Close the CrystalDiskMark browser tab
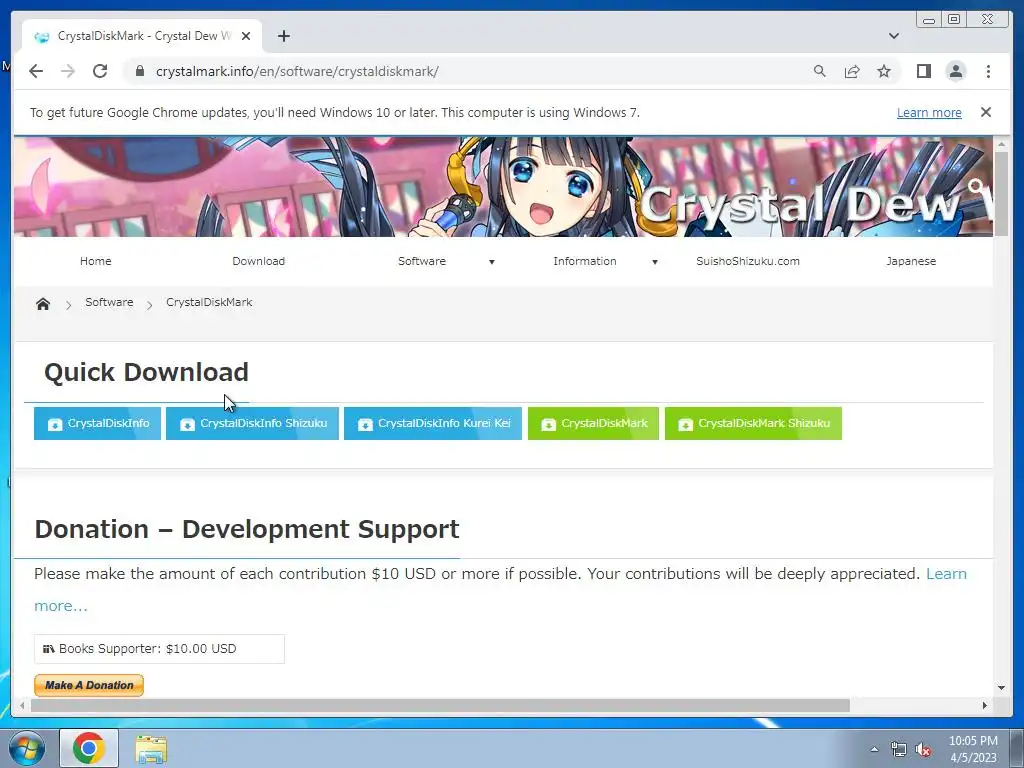This screenshot has width=1024, height=768. coord(246,36)
